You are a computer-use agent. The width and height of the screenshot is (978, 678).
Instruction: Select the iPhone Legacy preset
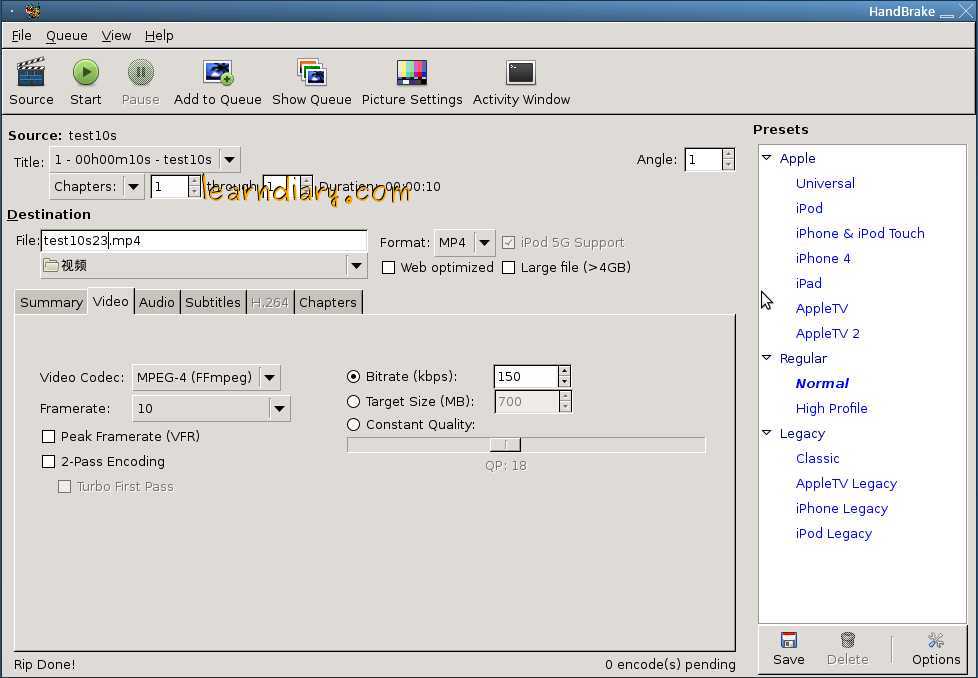coord(841,508)
